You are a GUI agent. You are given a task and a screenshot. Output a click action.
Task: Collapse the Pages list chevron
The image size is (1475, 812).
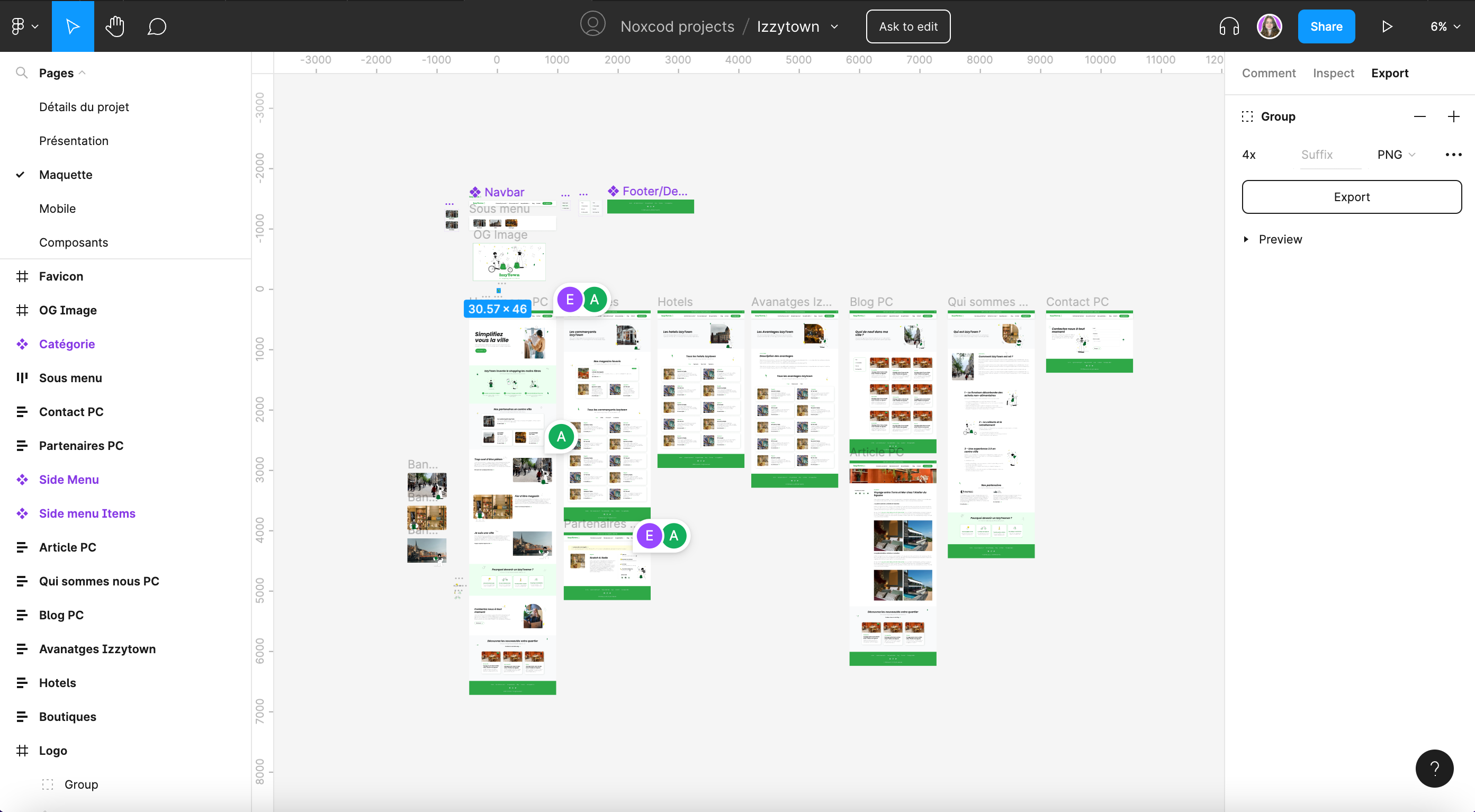tap(83, 73)
